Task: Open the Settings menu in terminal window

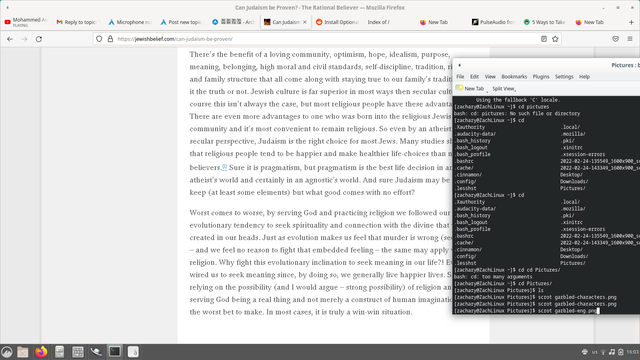Action: click(564, 77)
